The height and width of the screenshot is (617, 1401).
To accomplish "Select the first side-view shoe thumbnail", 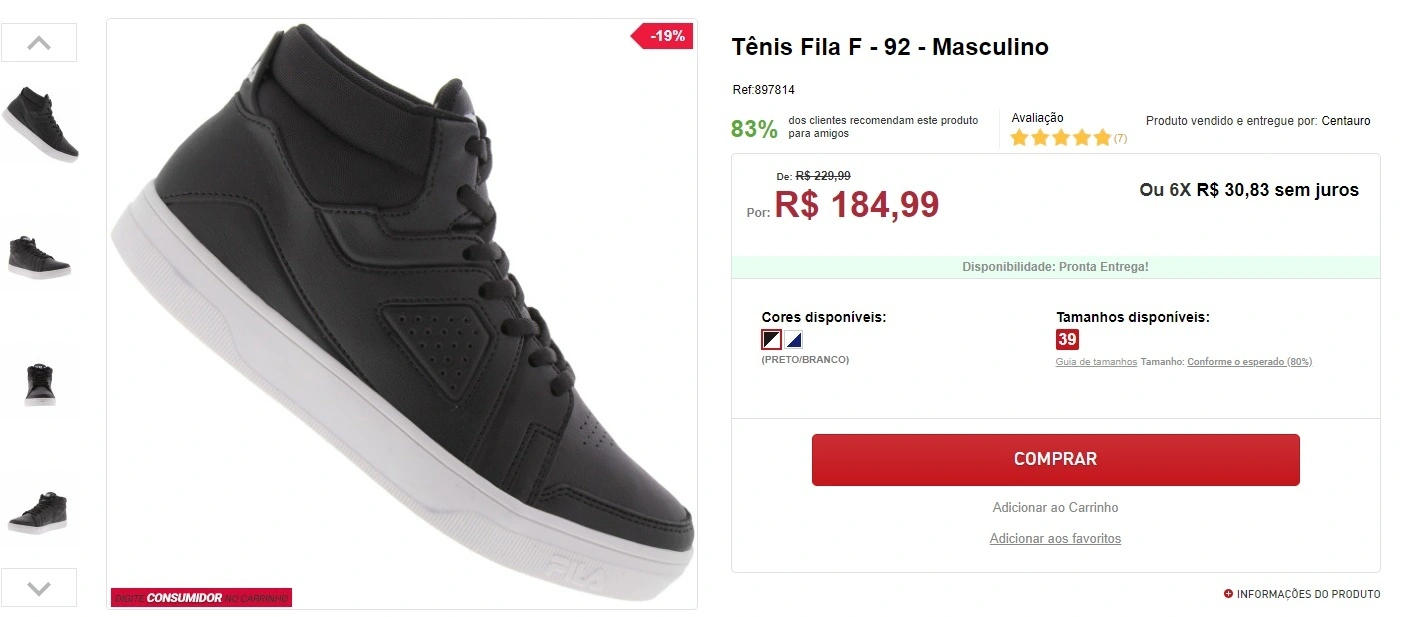I will point(40,123).
